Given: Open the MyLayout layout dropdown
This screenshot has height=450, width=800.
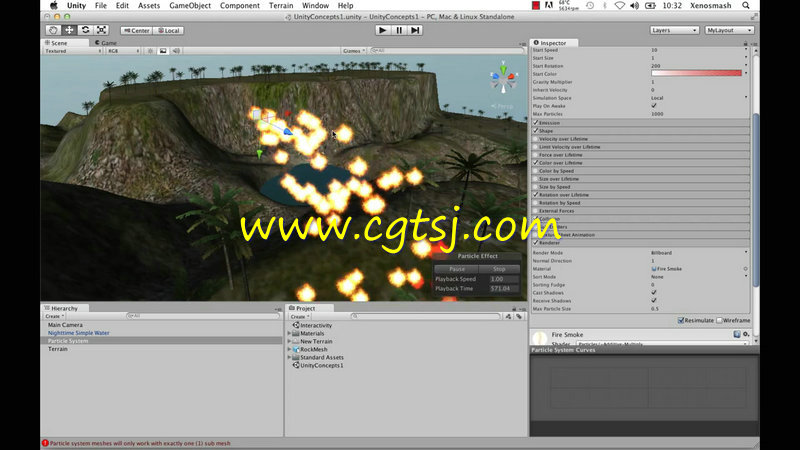Looking at the screenshot, I should pyautogui.click(x=729, y=30).
